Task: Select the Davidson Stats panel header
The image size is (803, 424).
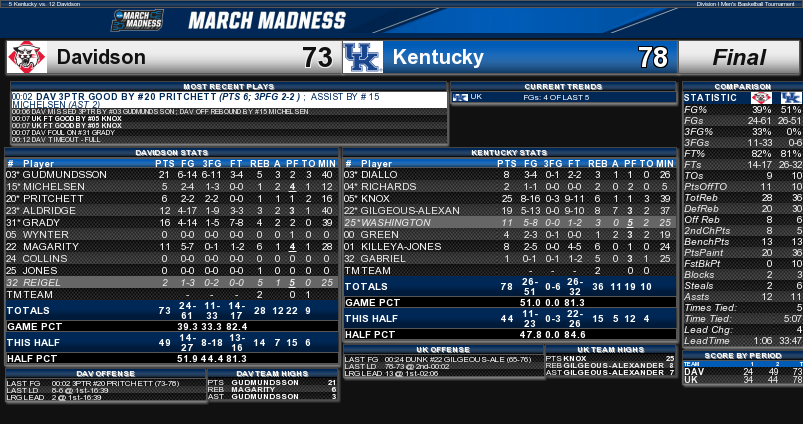Action: 172,153
